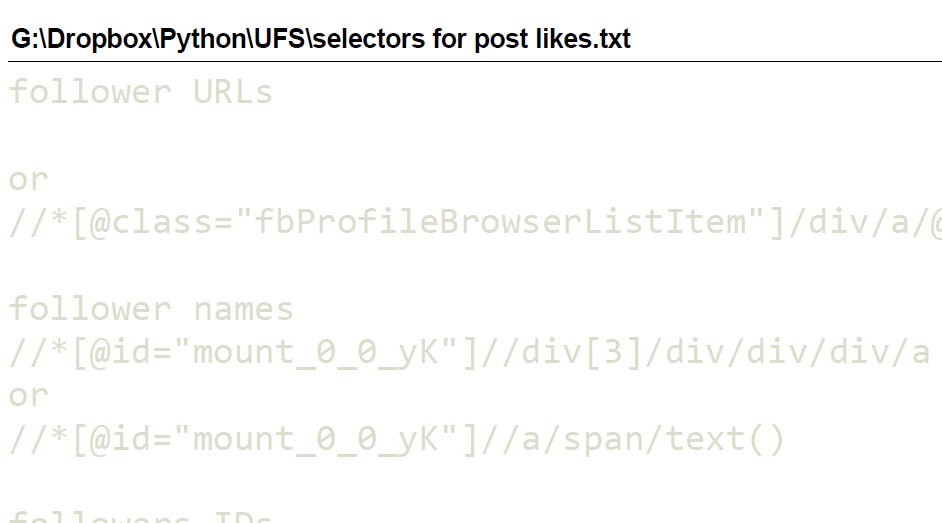Click the second "or" between the mount XPath lines
This screenshot has width=942, height=523.
[x=28, y=396]
